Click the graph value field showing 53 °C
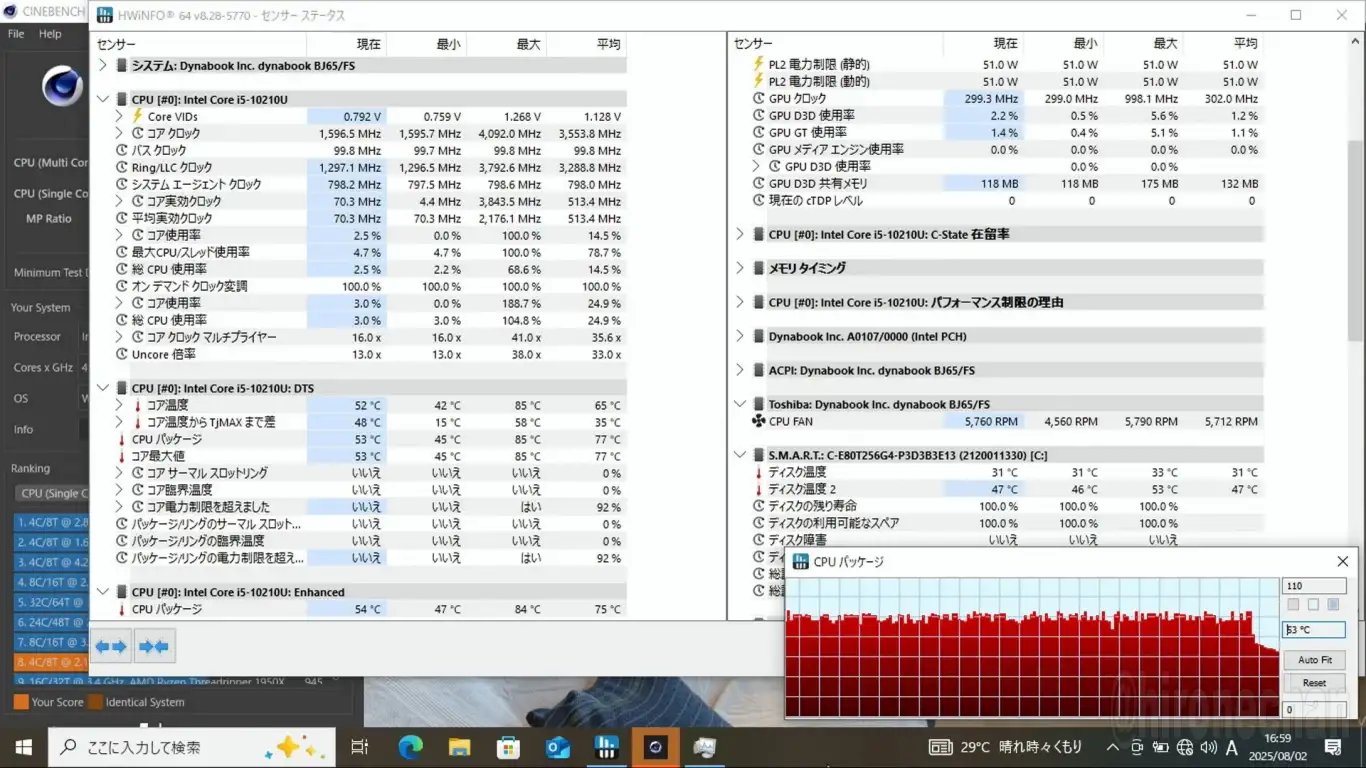Viewport: 1366px width, 768px height. pyautogui.click(x=1314, y=630)
